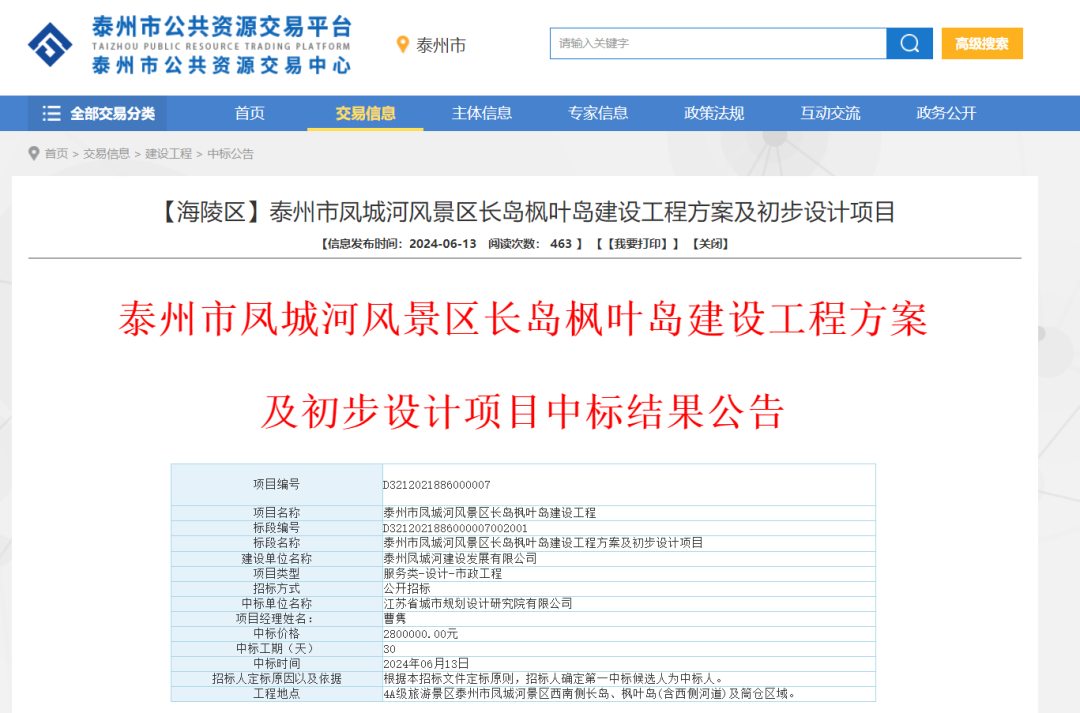Navigate to 政策法规 section

[714, 114]
